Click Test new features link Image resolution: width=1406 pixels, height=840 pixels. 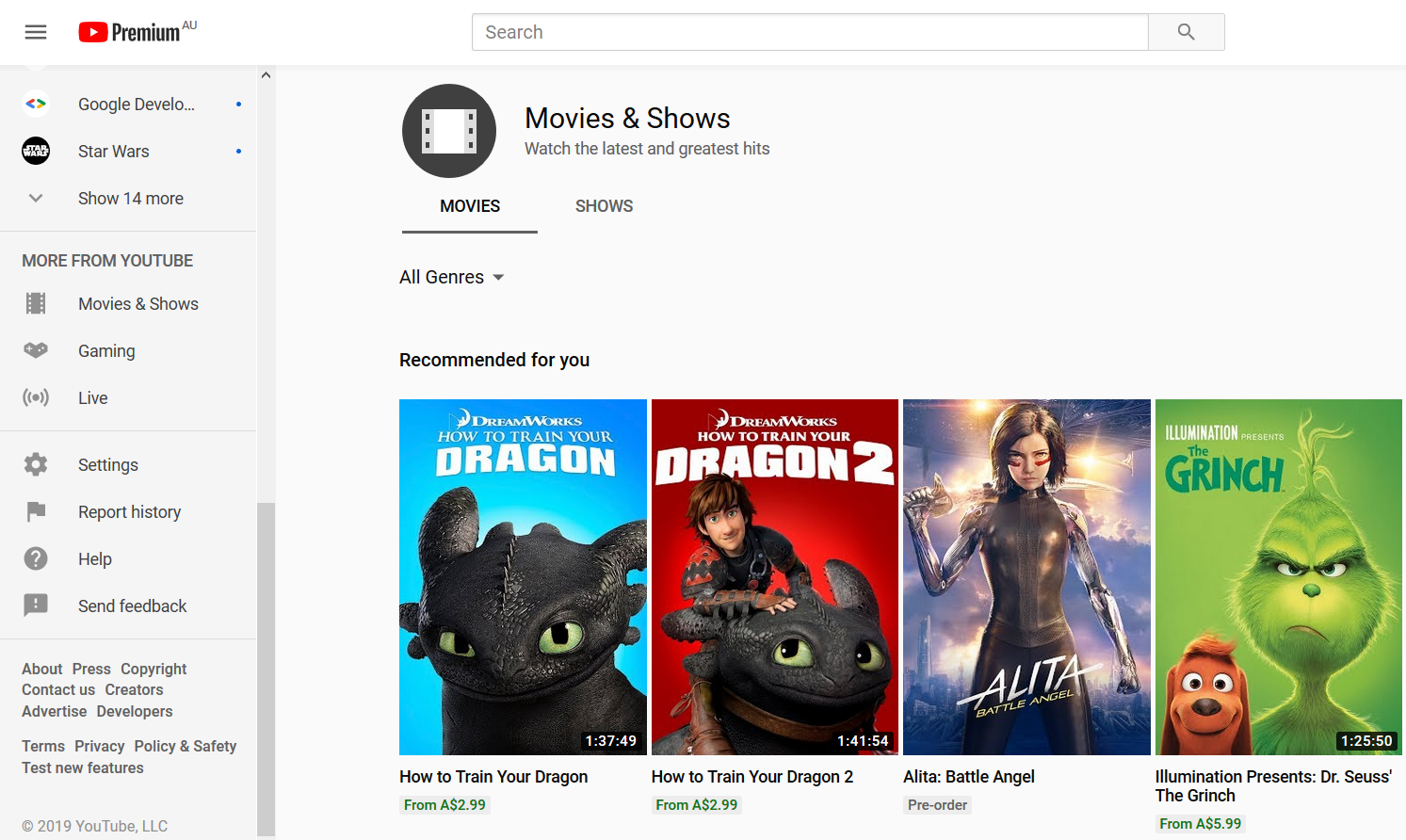pyautogui.click(x=83, y=767)
